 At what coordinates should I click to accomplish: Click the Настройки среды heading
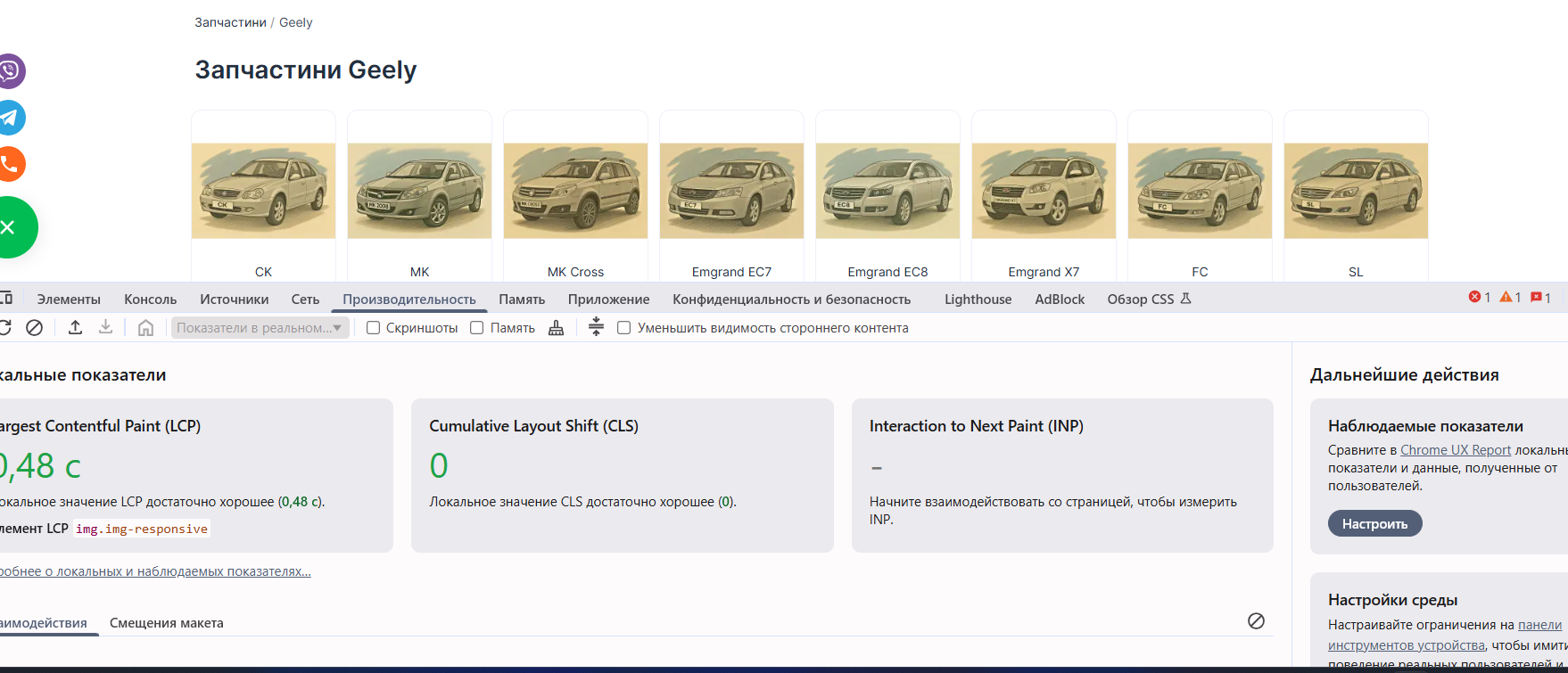pyautogui.click(x=1393, y=600)
